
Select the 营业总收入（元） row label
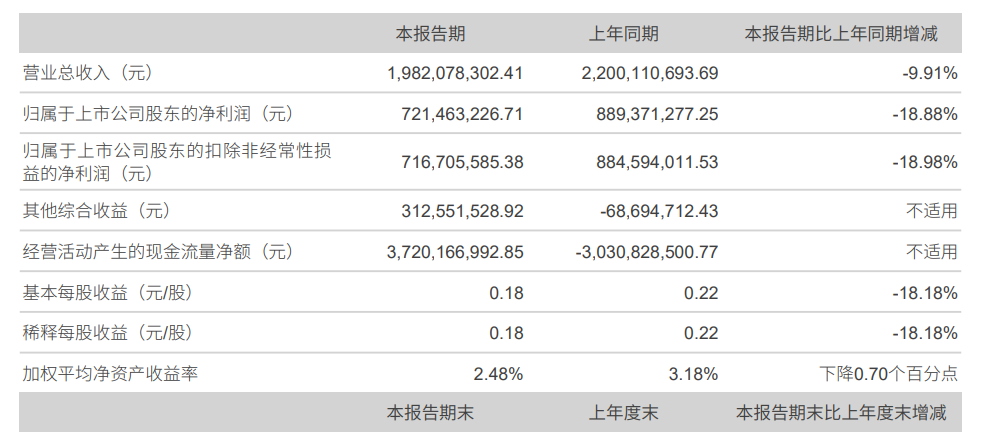(88, 73)
